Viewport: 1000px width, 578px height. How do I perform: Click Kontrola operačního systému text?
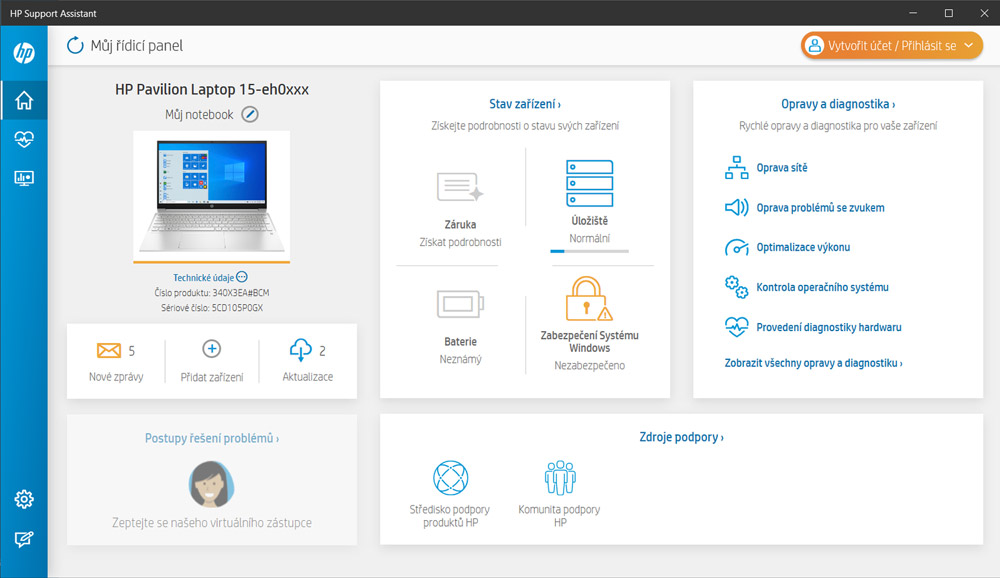point(822,287)
